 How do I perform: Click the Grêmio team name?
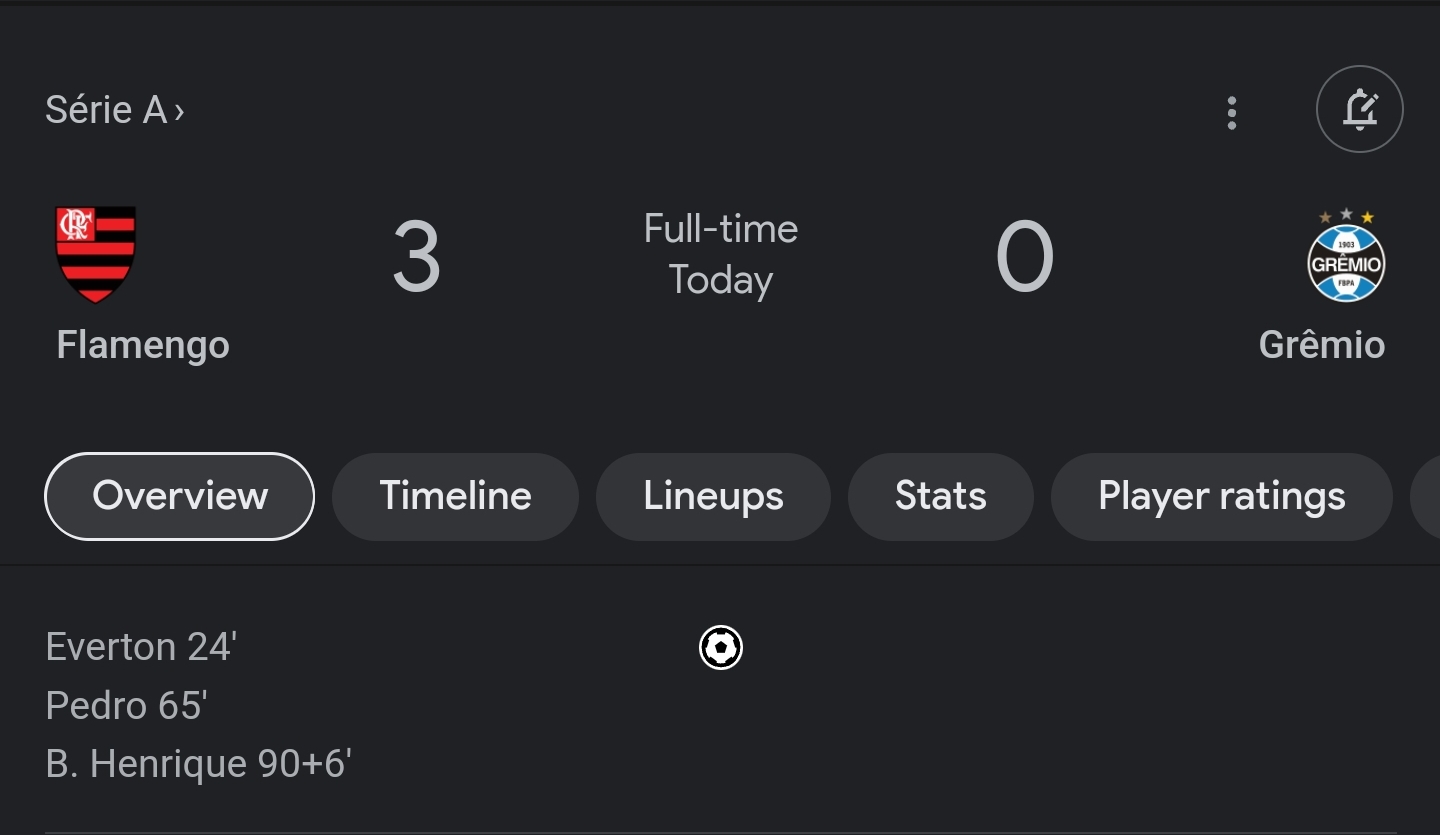pyautogui.click(x=1322, y=345)
